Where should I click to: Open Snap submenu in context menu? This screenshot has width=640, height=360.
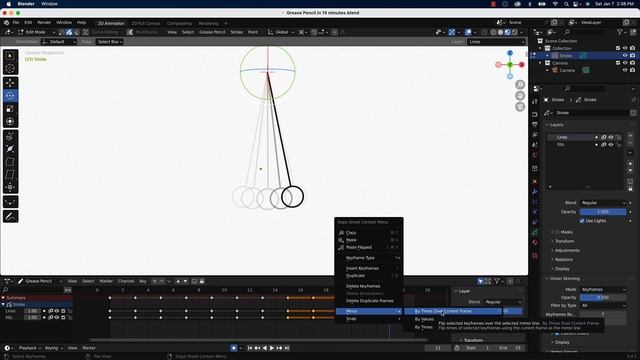(369, 319)
